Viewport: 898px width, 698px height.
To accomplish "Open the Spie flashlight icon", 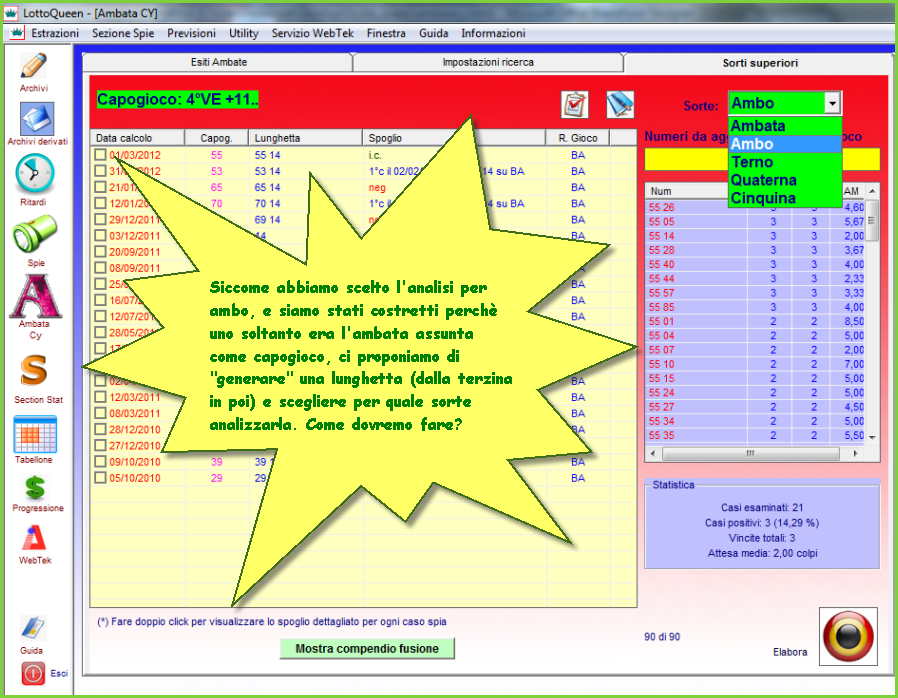I will pyautogui.click(x=34, y=234).
